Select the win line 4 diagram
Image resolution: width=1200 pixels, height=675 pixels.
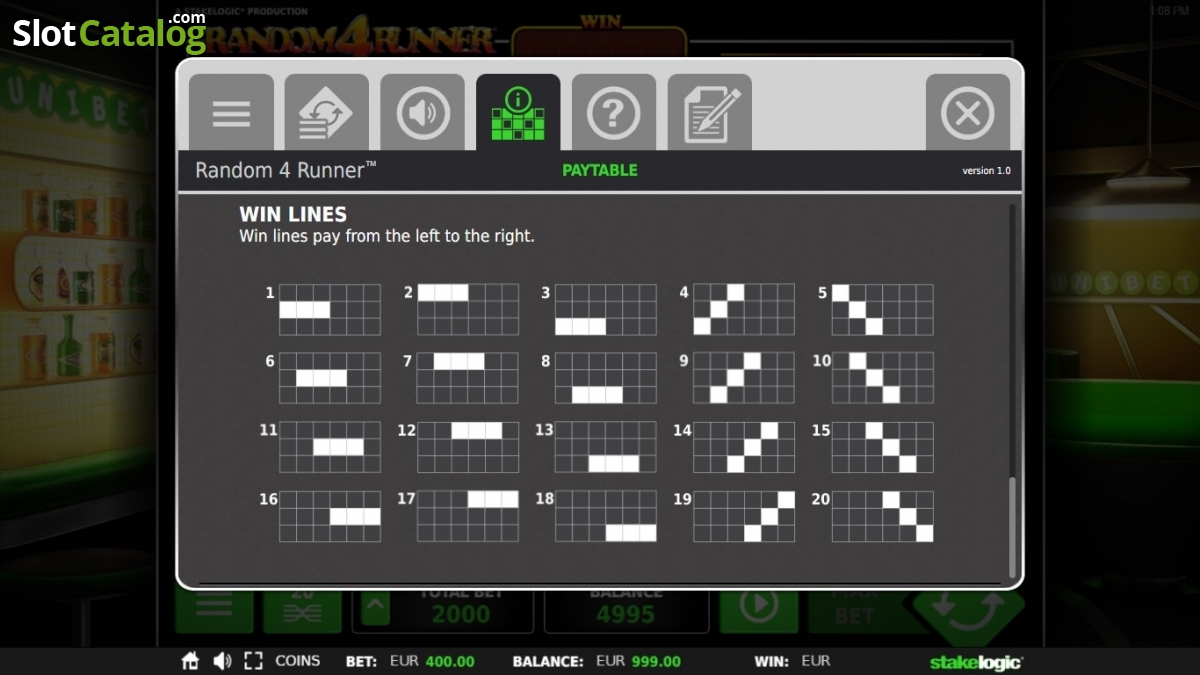[x=744, y=310]
